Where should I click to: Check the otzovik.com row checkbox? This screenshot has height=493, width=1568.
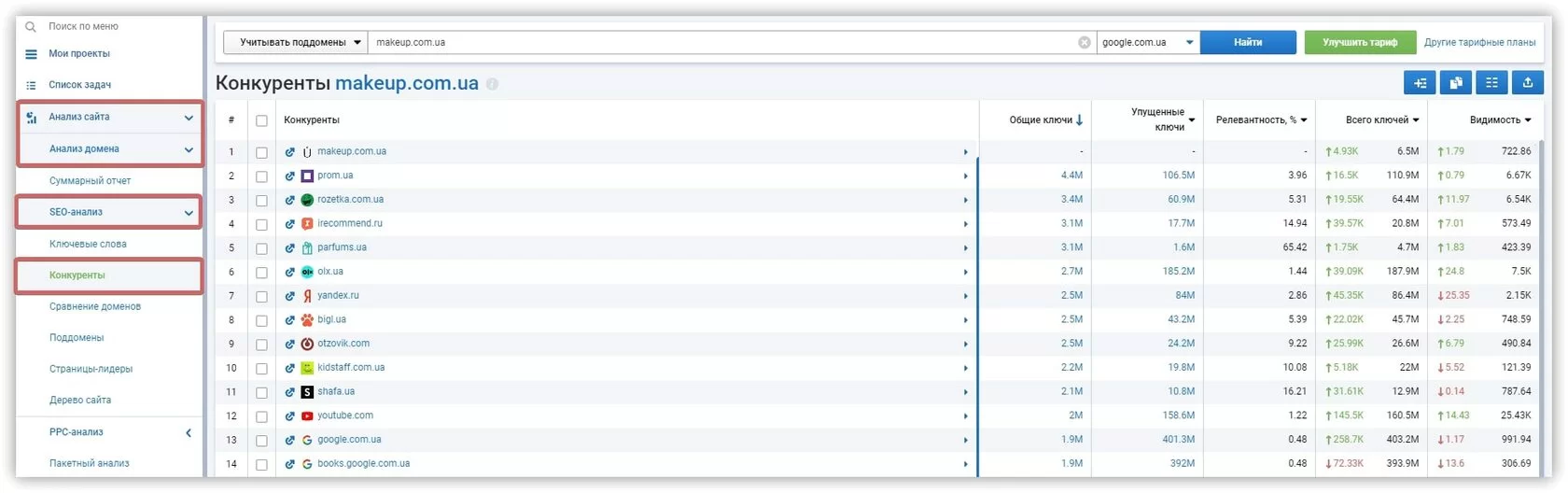coord(261,345)
